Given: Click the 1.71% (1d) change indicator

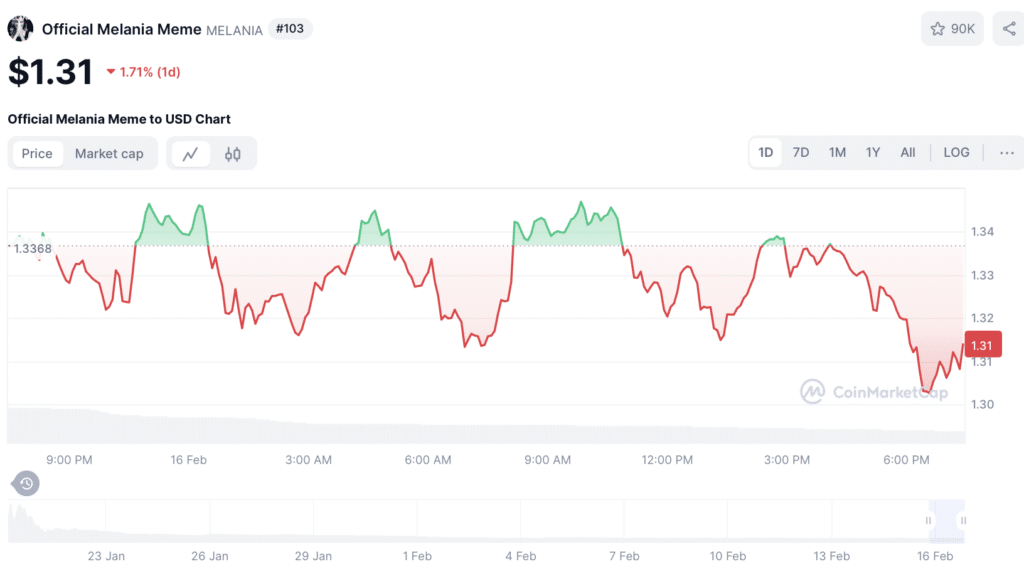Looking at the screenshot, I should pos(144,72).
